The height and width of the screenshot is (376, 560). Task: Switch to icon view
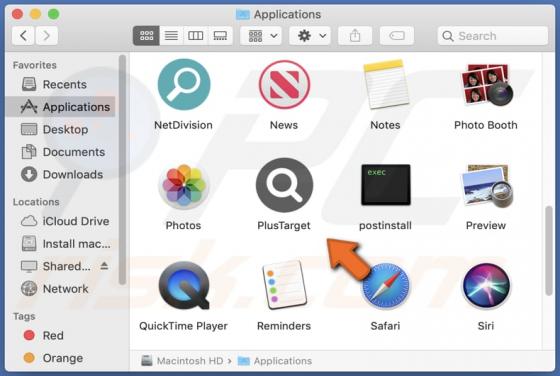146,36
